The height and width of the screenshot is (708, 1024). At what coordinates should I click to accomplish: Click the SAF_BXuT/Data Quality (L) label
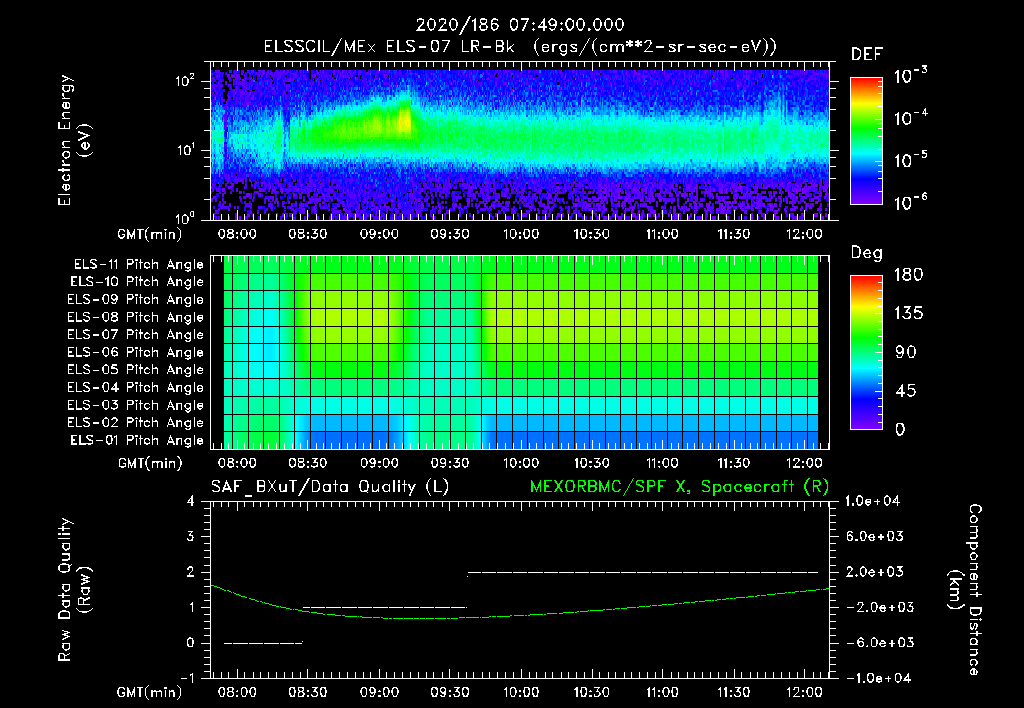(x=330, y=487)
